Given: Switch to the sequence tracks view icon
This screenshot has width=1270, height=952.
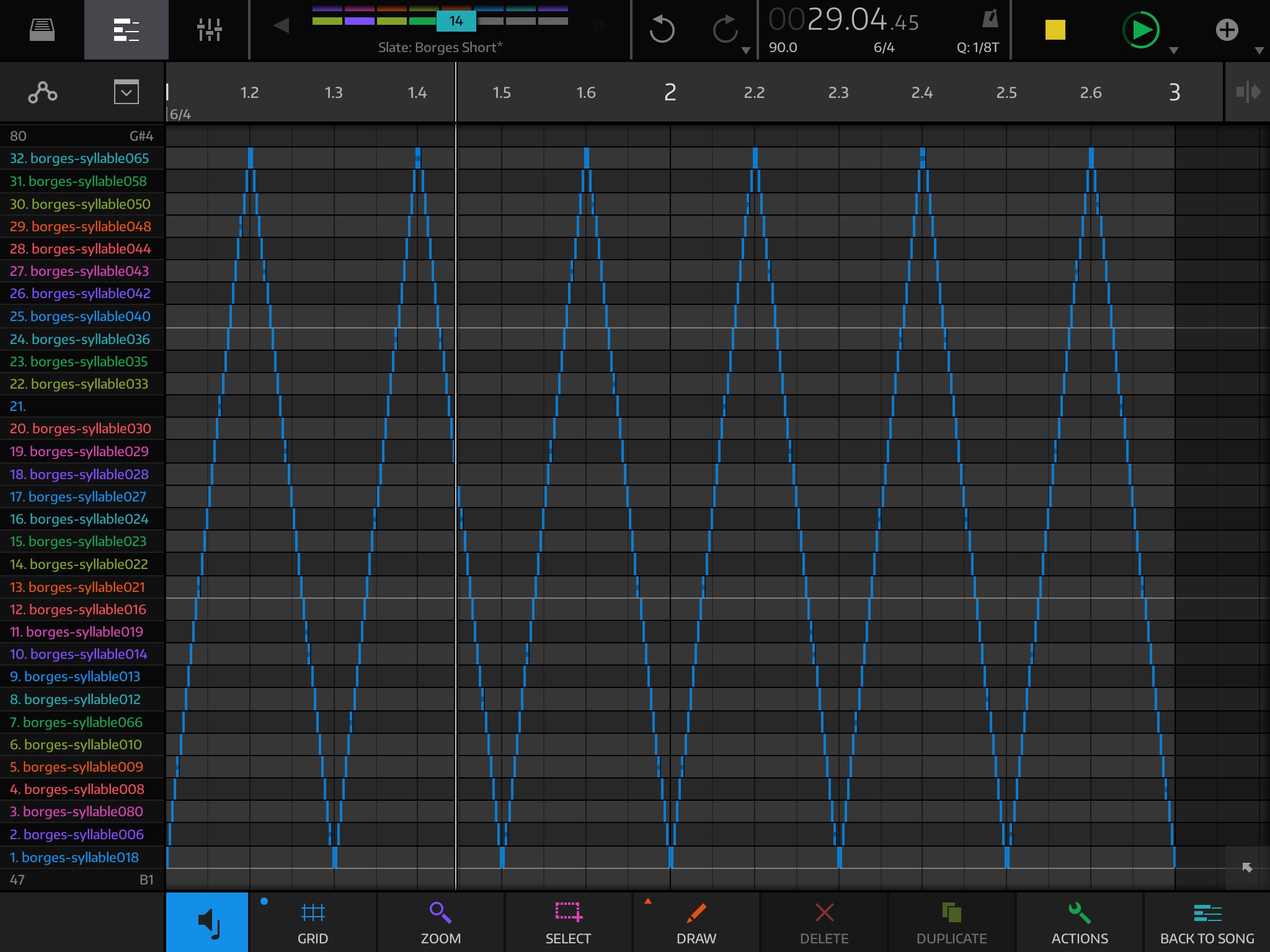Looking at the screenshot, I should (x=126, y=29).
